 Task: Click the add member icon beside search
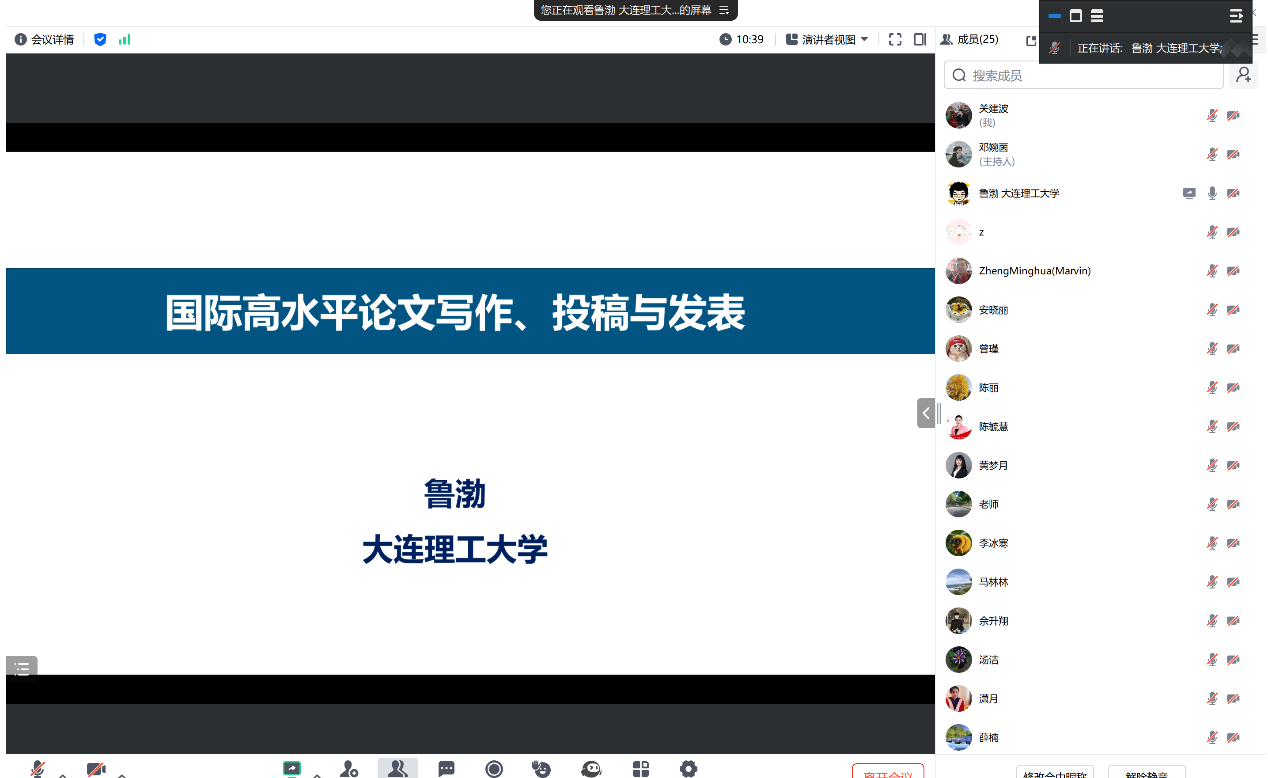point(1243,75)
